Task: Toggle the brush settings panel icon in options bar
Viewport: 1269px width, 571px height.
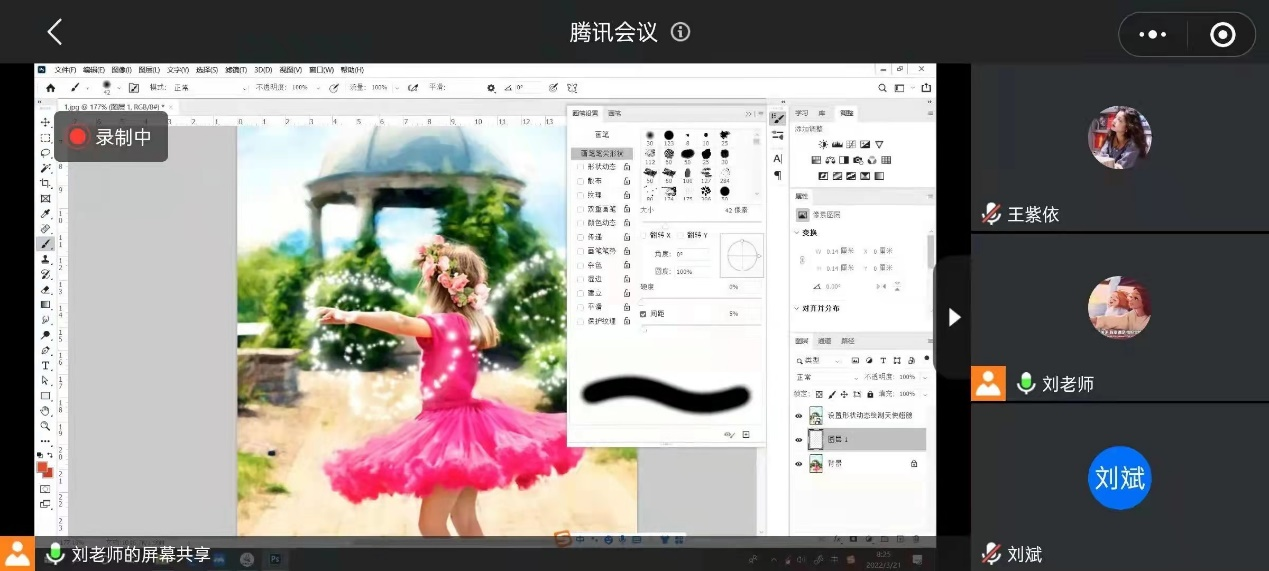Action: click(x=134, y=88)
